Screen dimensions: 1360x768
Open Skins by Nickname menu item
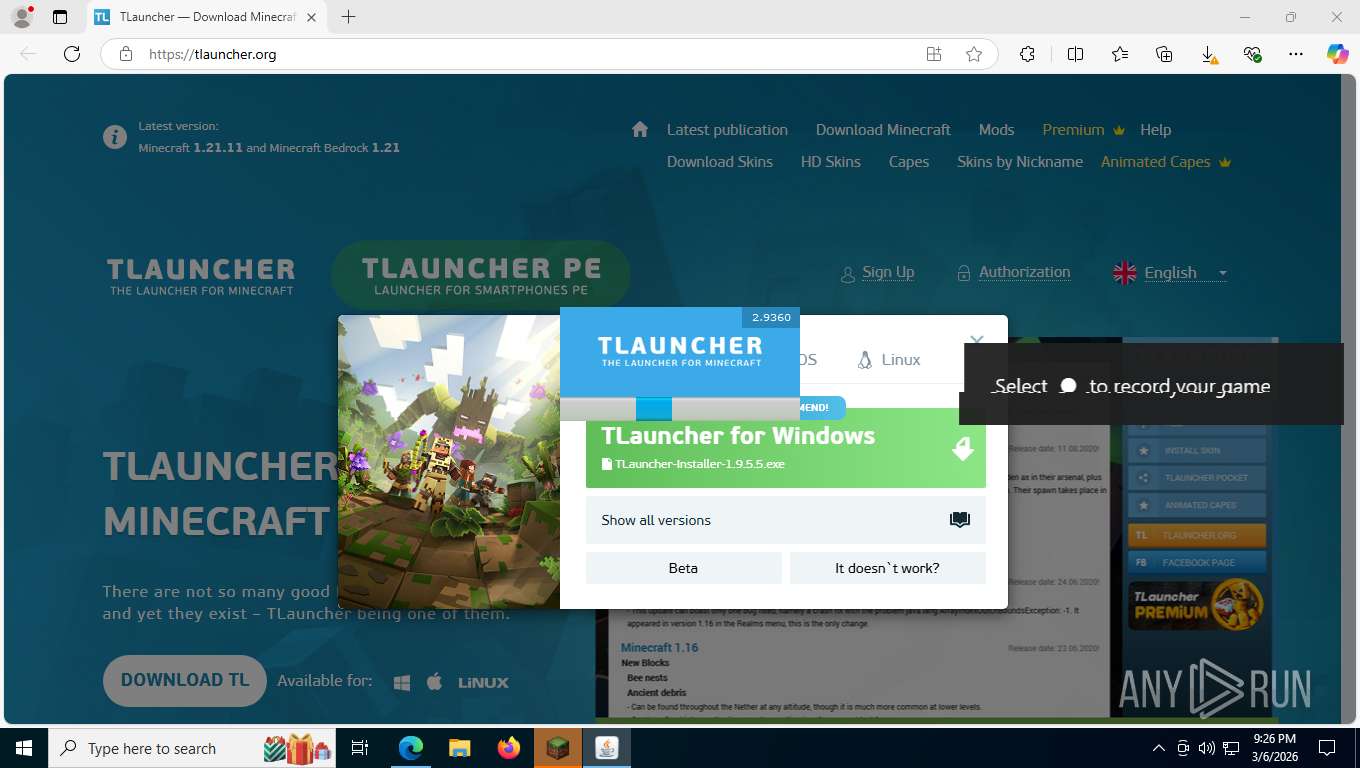(1020, 162)
